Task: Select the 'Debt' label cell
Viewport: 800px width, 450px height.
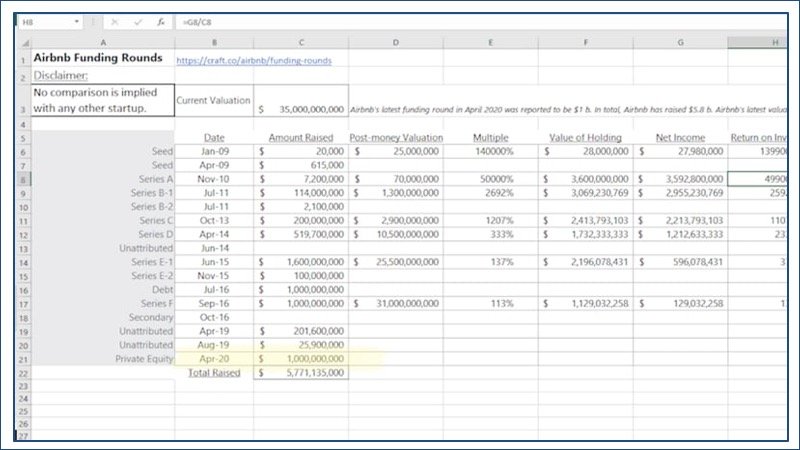Action: click(x=103, y=289)
